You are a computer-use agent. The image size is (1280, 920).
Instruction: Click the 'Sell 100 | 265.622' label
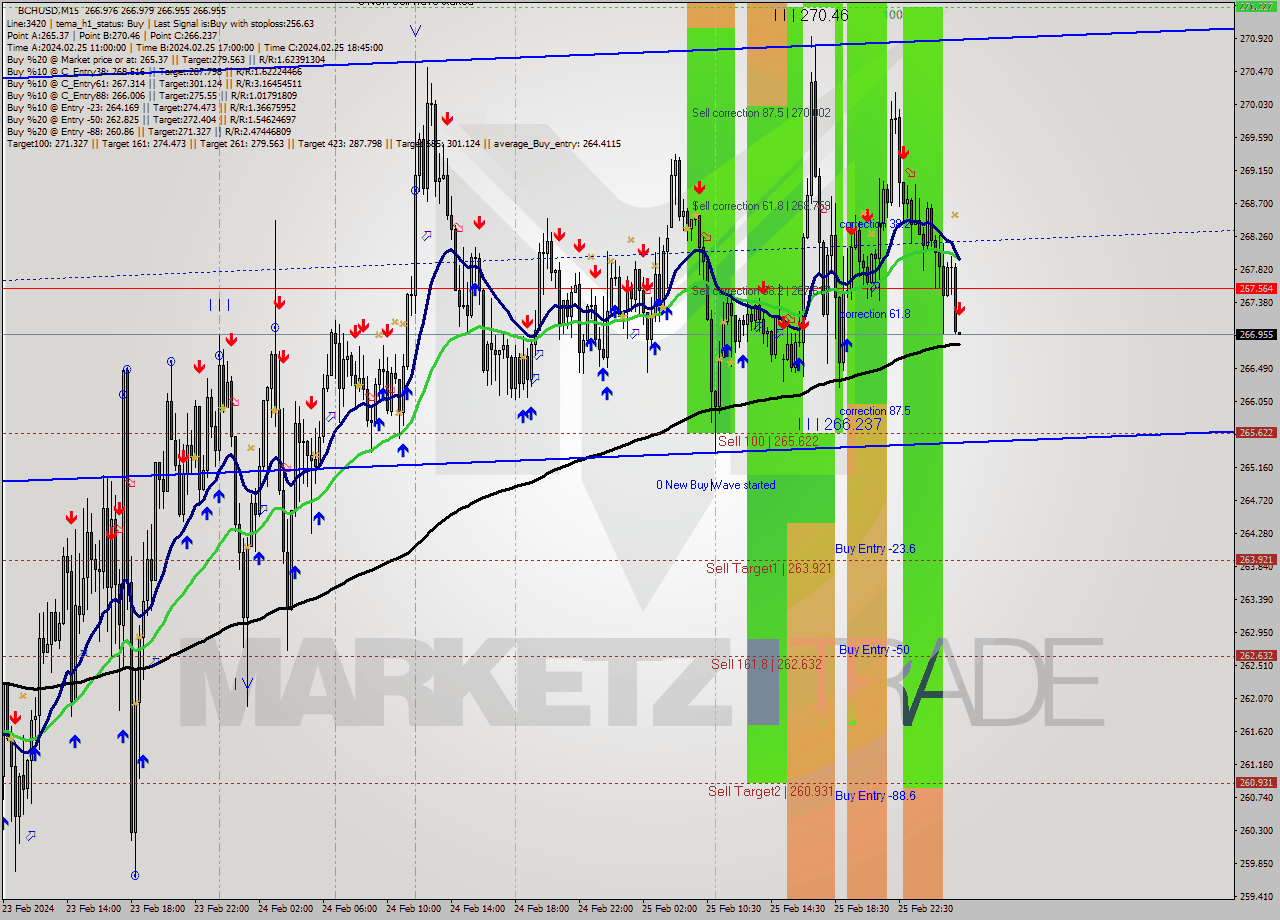coord(768,441)
